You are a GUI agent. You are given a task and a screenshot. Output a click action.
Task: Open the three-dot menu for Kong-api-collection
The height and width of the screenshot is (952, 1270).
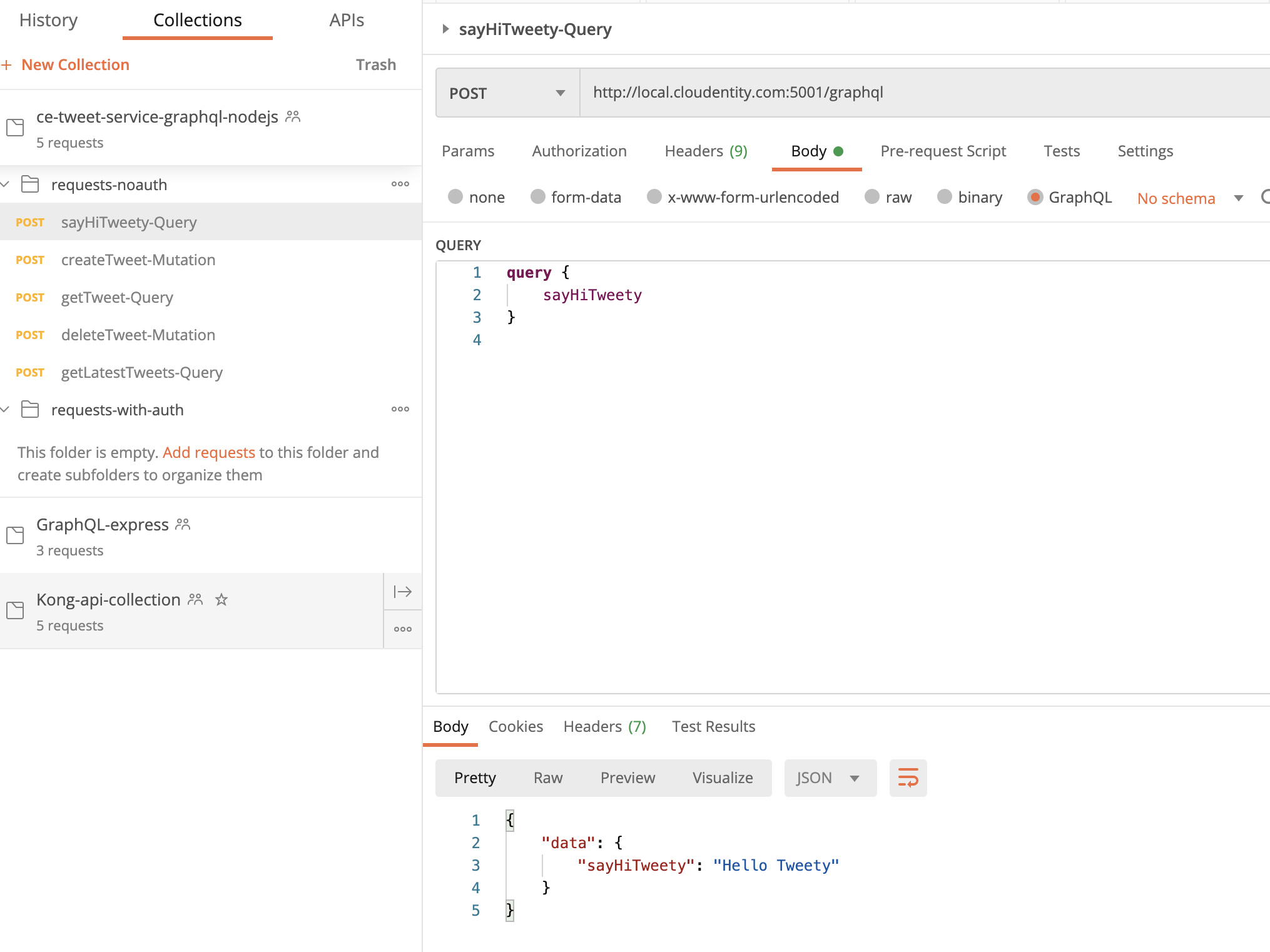click(402, 629)
